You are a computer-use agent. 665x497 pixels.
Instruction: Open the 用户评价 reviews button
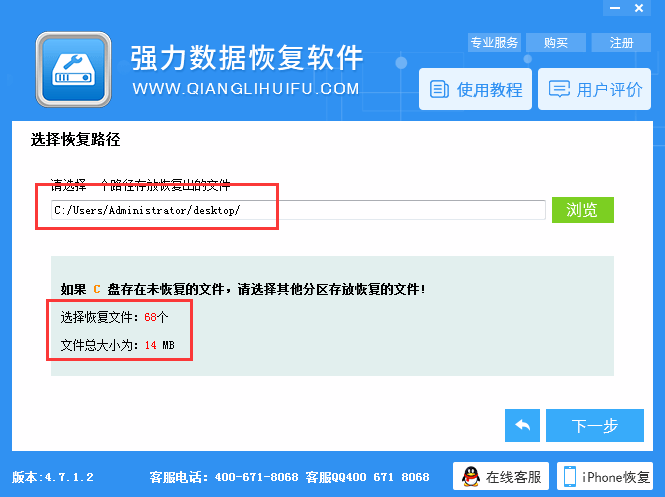(x=594, y=89)
